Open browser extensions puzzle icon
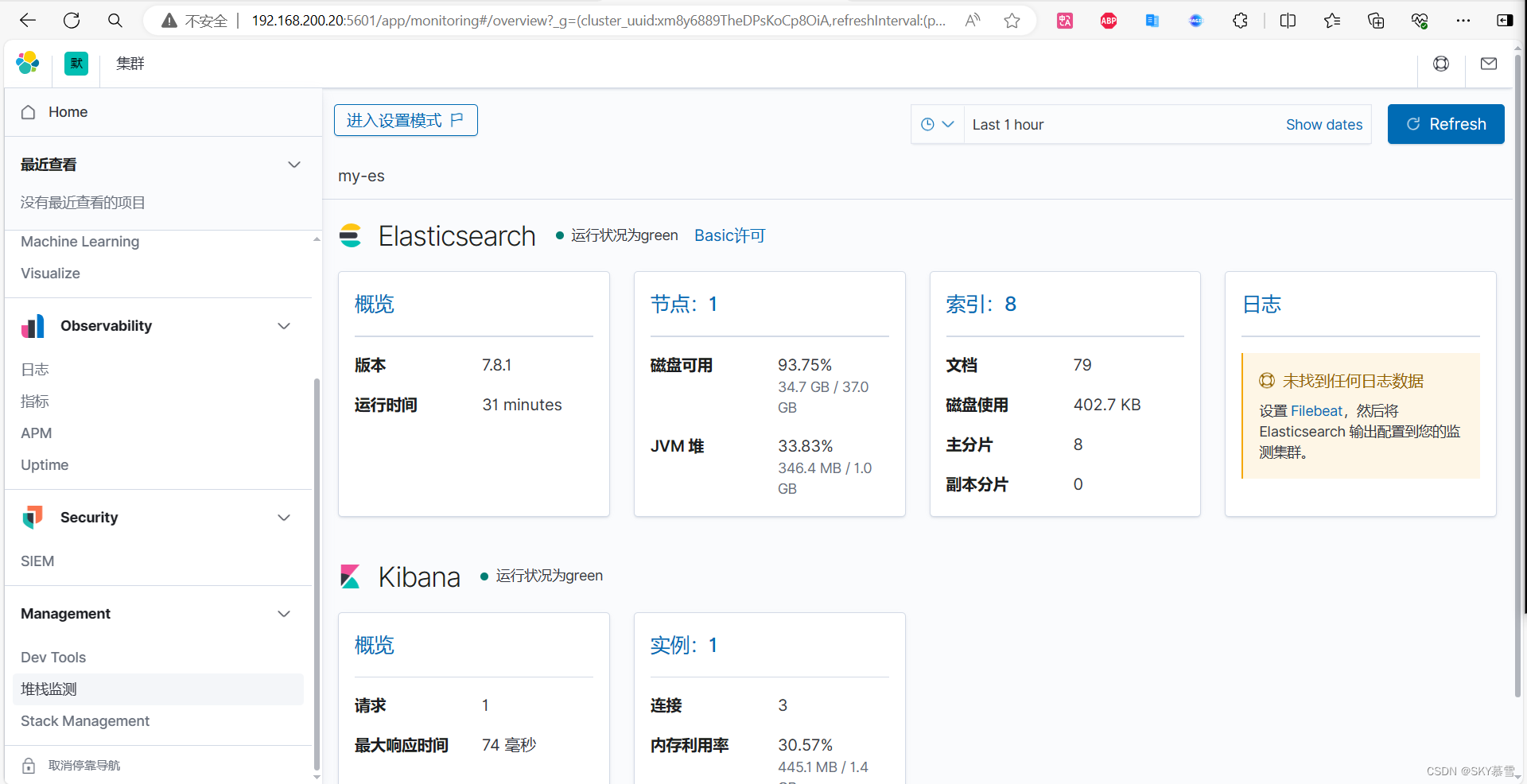Screen dimensions: 1527x784 pyautogui.click(x=1240, y=21)
